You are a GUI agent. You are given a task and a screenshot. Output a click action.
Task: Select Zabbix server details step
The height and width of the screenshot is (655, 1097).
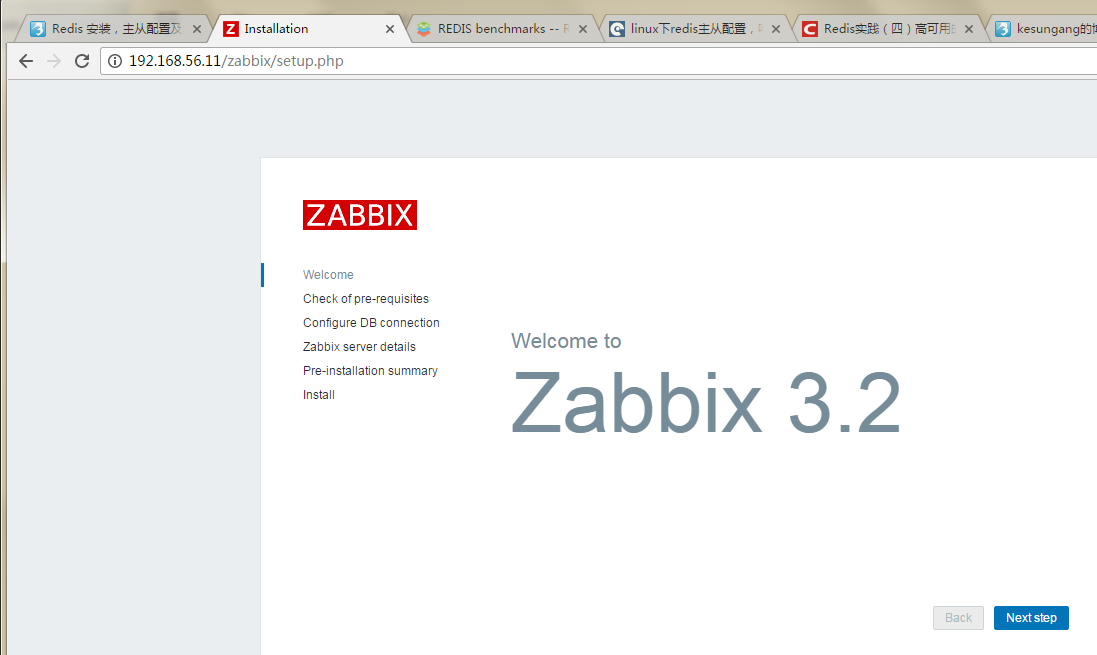[x=359, y=346]
